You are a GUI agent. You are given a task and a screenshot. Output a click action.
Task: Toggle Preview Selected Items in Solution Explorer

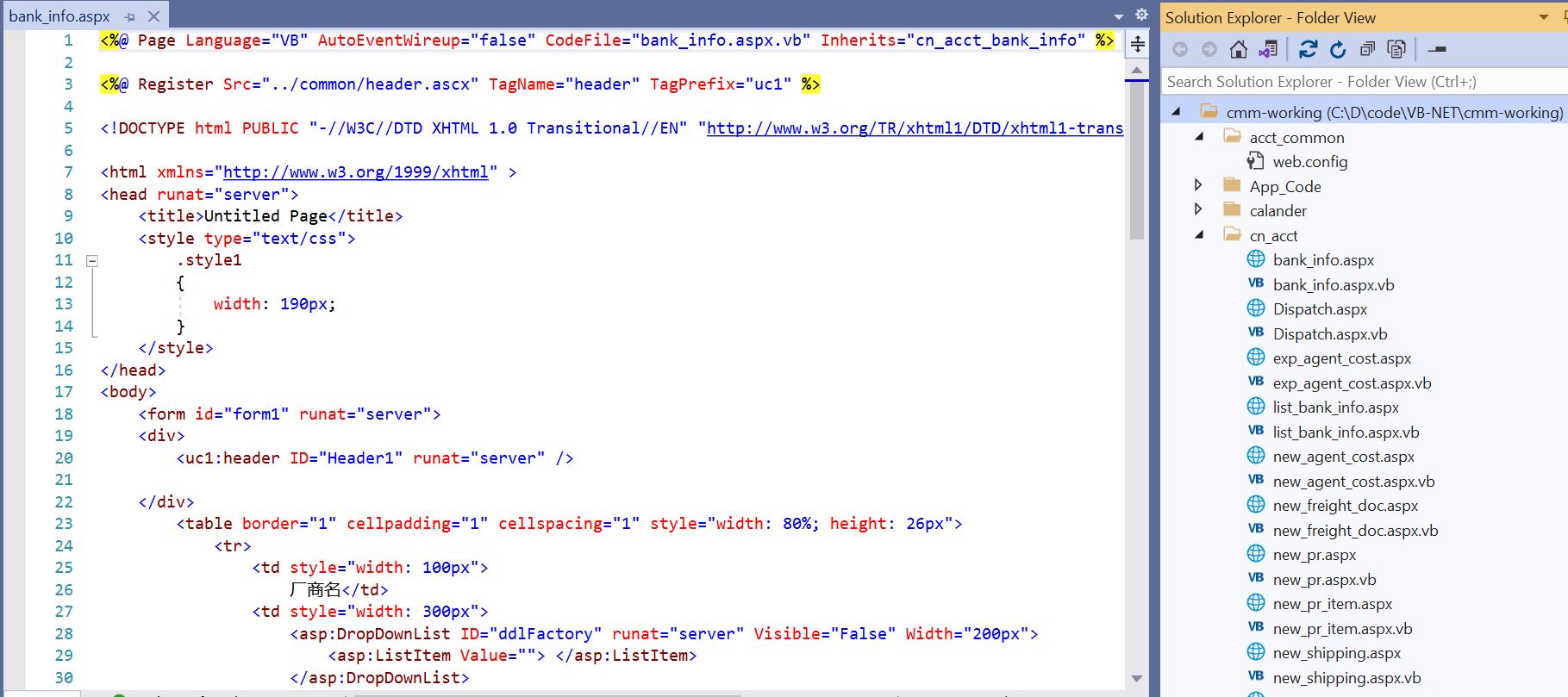[x=1437, y=50]
